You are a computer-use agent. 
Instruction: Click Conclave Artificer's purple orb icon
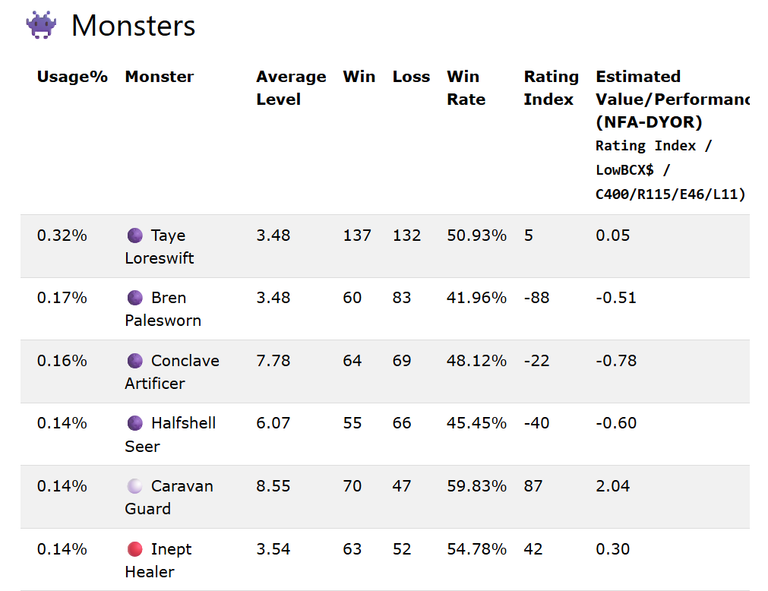[135, 361]
